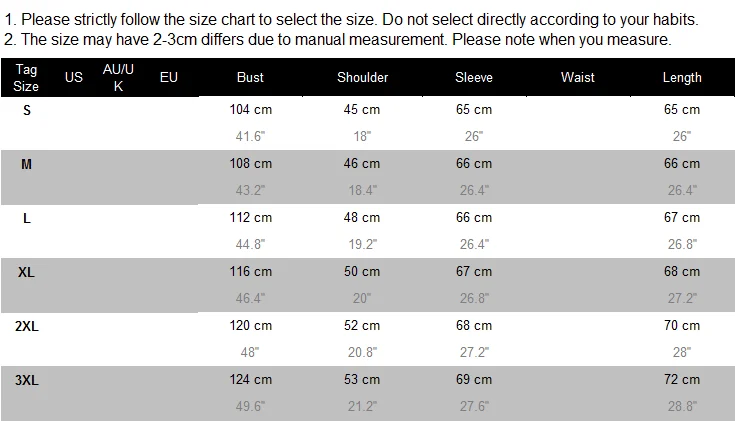Click the 72 cm length value

682,380
